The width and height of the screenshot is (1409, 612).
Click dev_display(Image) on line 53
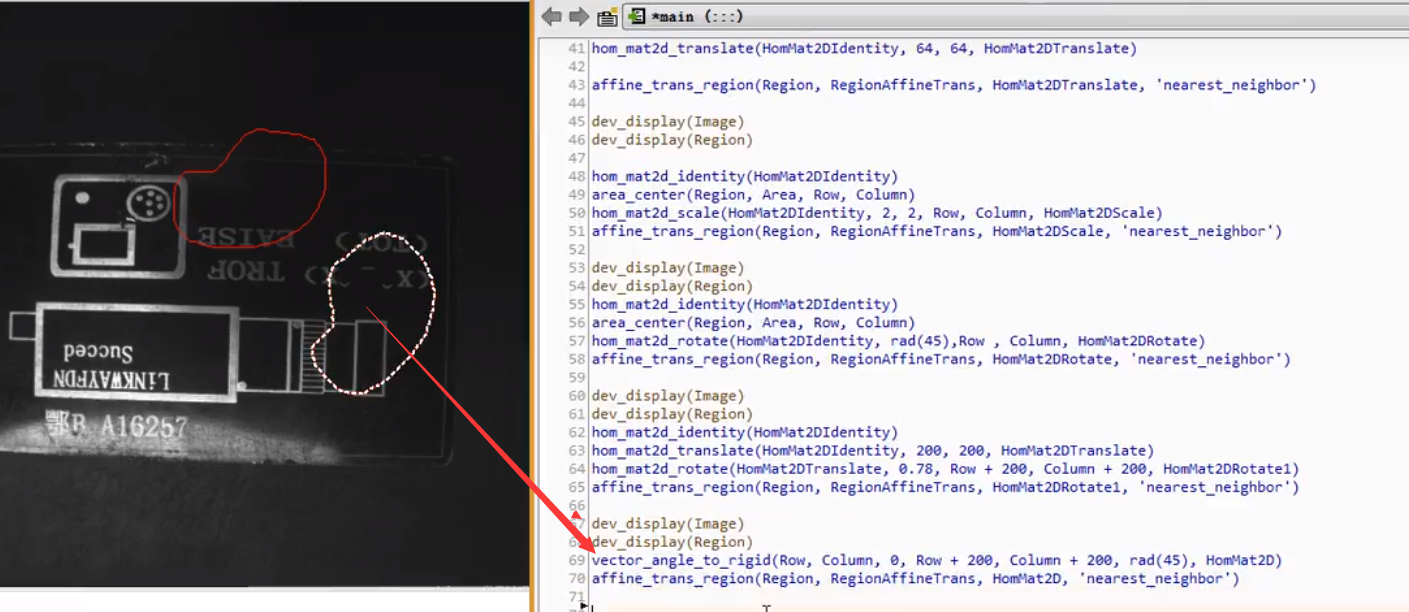click(668, 268)
